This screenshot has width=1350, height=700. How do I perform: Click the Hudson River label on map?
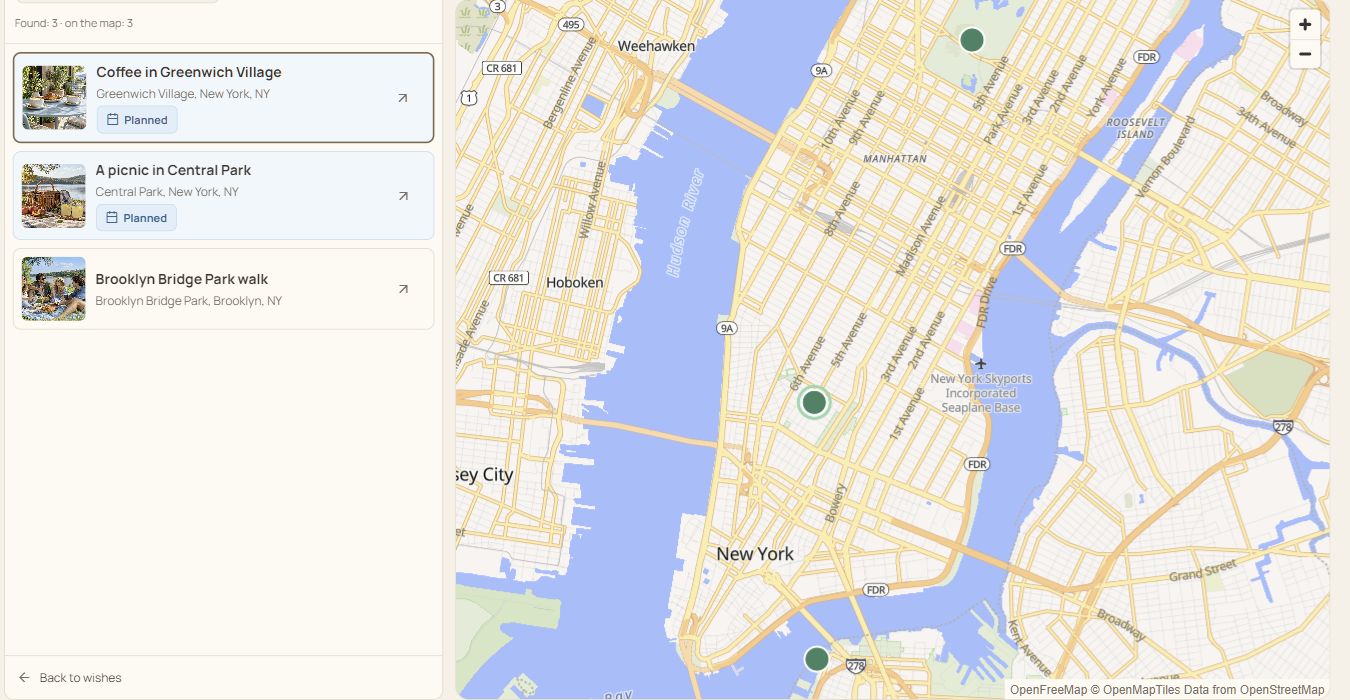(x=686, y=224)
